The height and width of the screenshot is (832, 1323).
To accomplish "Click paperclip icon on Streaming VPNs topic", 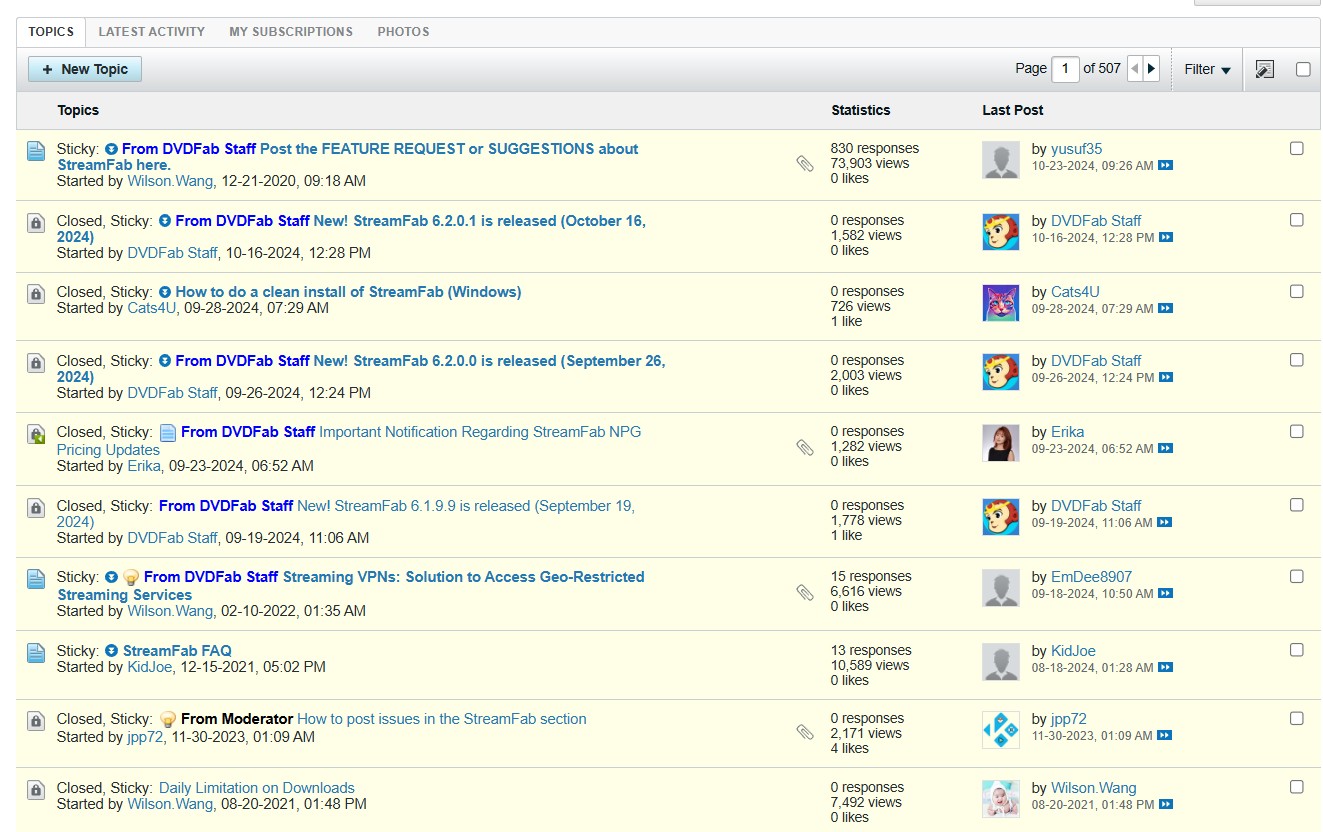I will point(805,593).
